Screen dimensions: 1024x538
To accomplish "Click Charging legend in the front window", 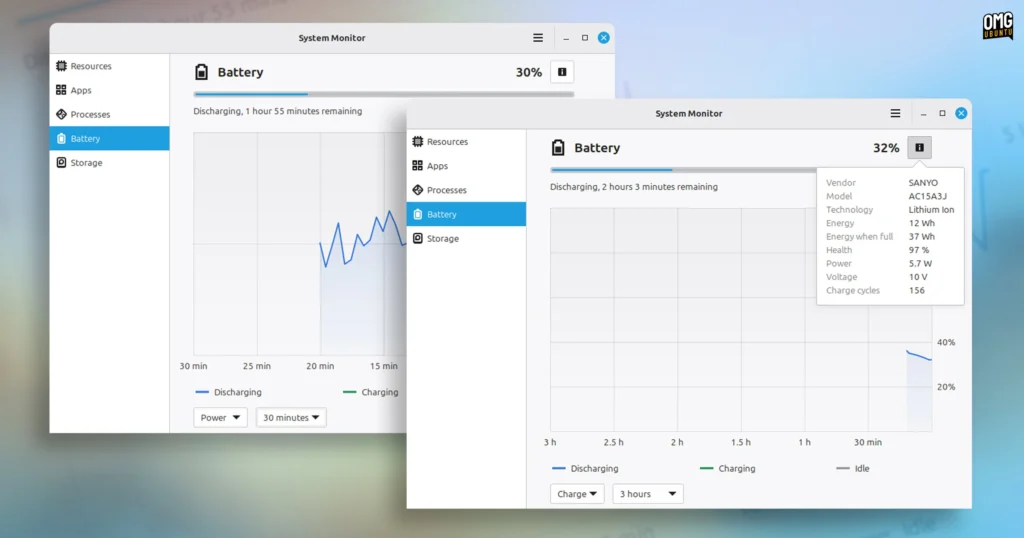I will (728, 469).
